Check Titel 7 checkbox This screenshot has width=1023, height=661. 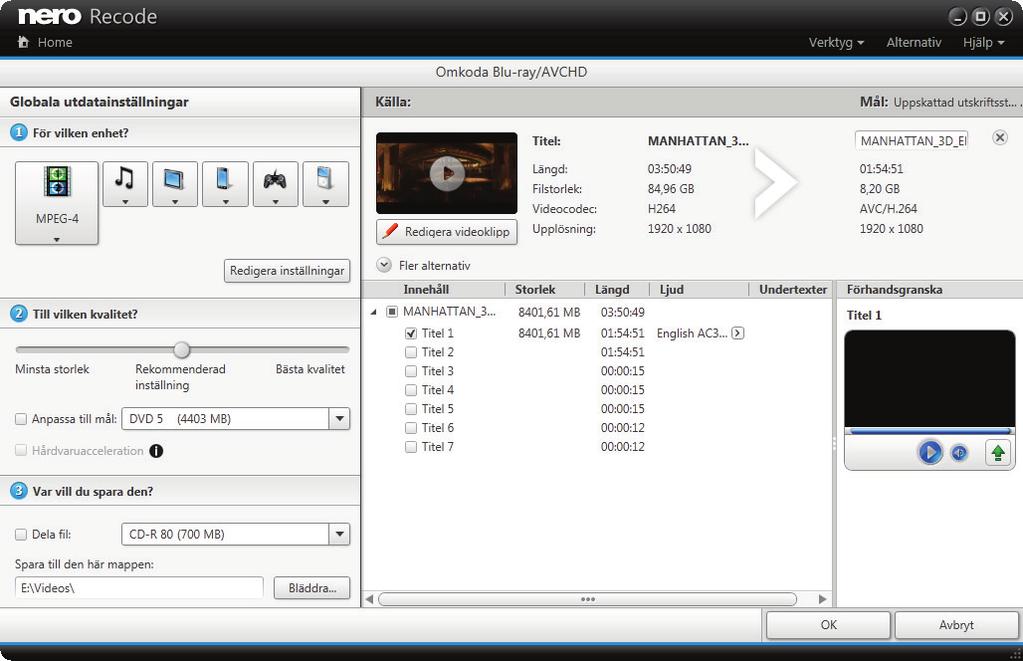point(410,447)
